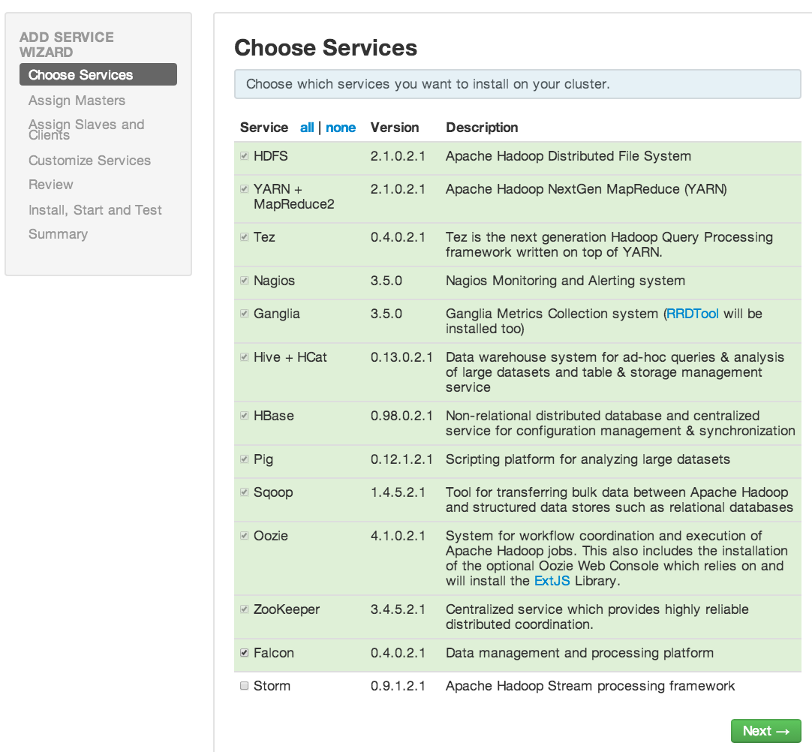Toggle the Sqoop checkbox
The image size is (812, 752).
coord(244,492)
